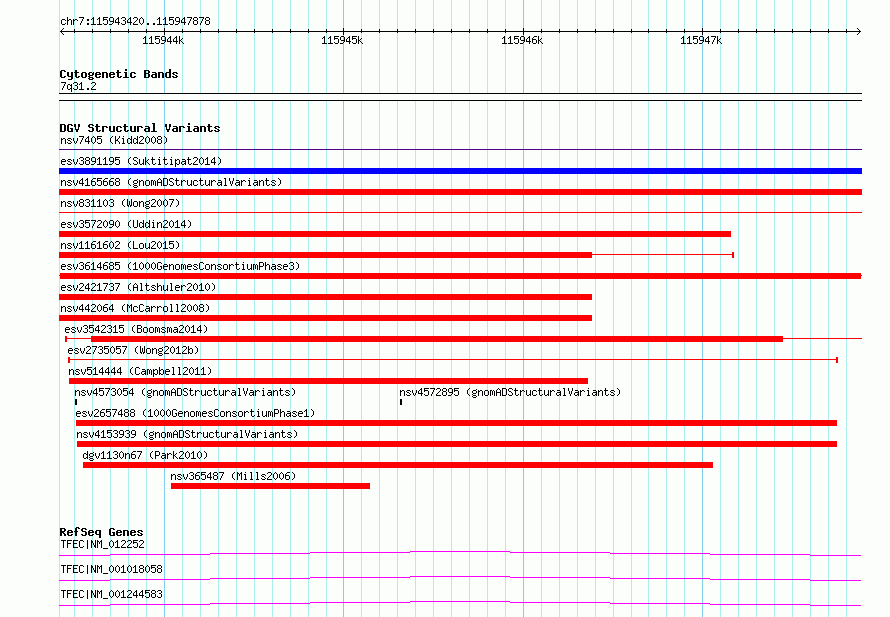This screenshot has width=890, height=617.
Task: Select transcript TFEC|NM_012252 label
Action: tap(103, 544)
